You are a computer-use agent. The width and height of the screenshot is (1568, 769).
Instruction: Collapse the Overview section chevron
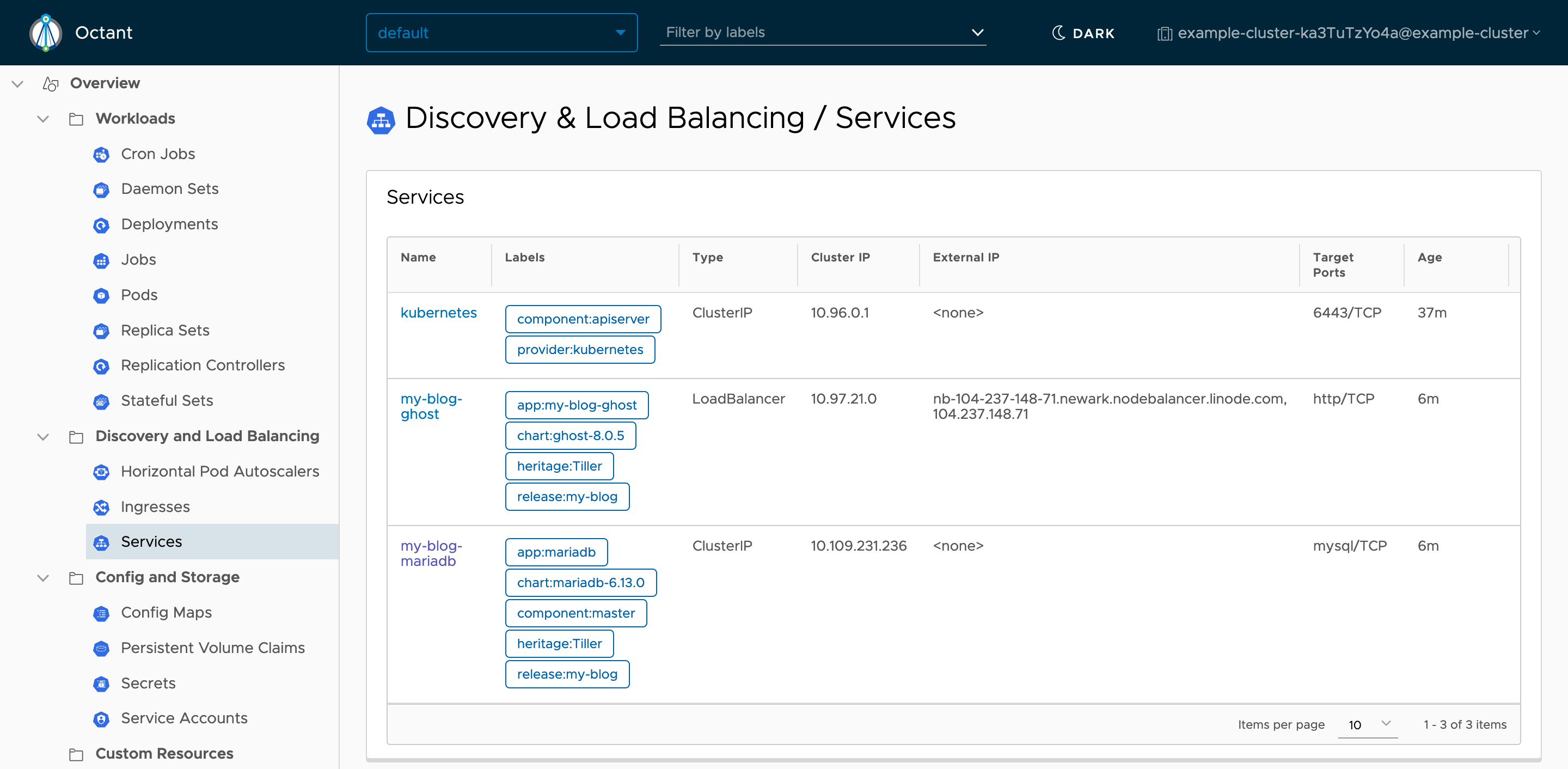coord(17,83)
